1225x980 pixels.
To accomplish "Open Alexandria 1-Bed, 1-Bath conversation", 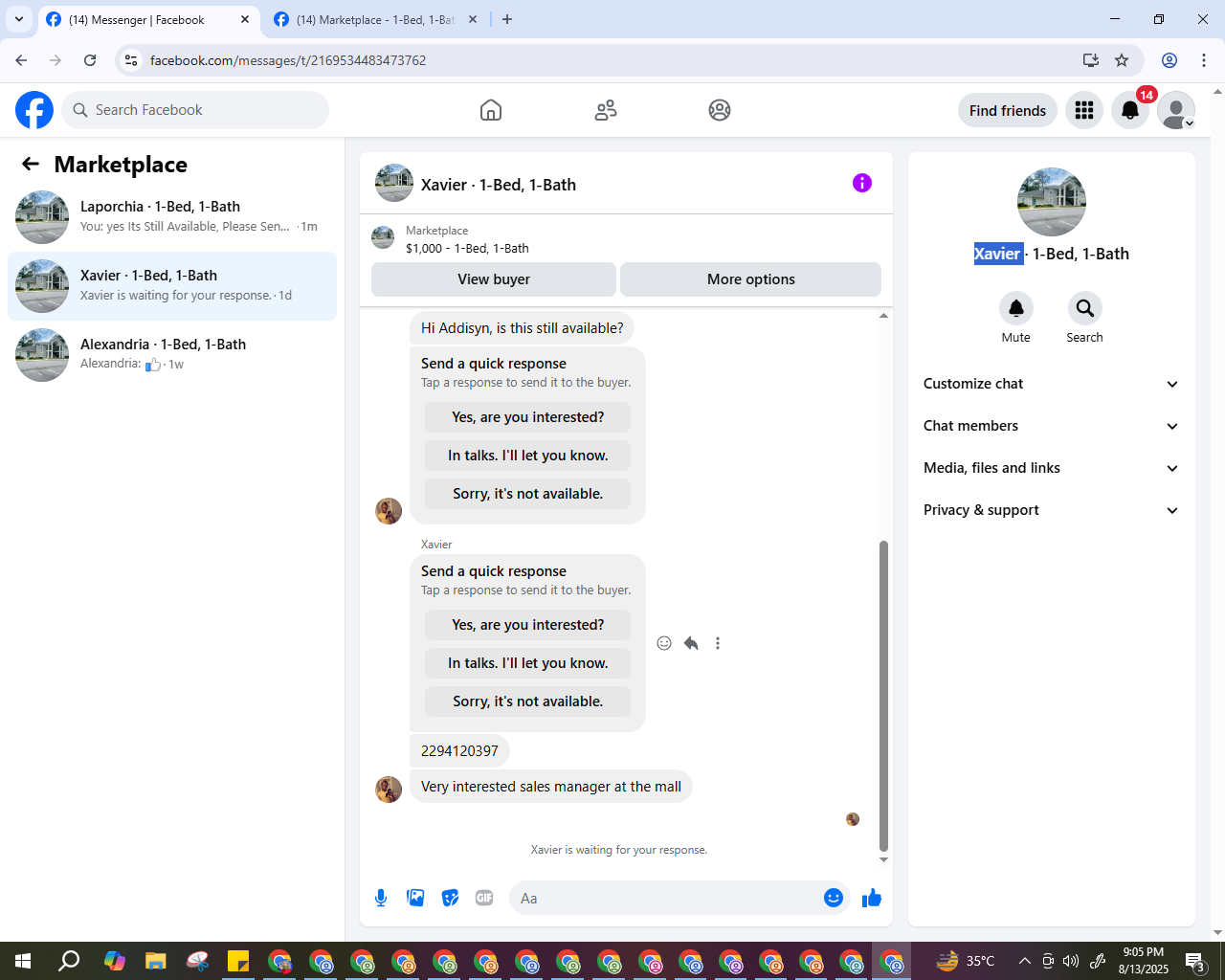I will [x=172, y=355].
